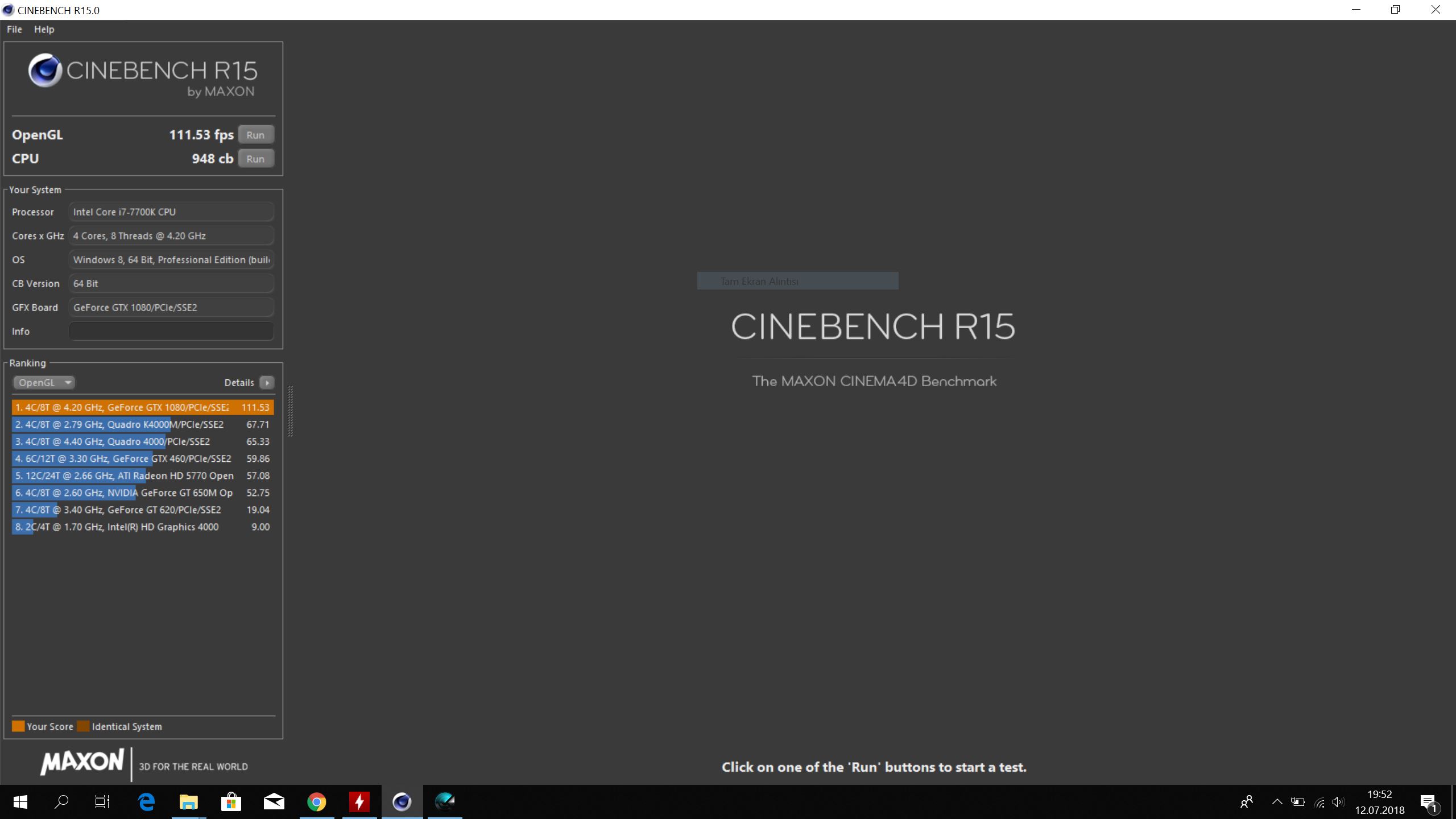Open the File menu
The image size is (1456, 819).
pos(14,30)
